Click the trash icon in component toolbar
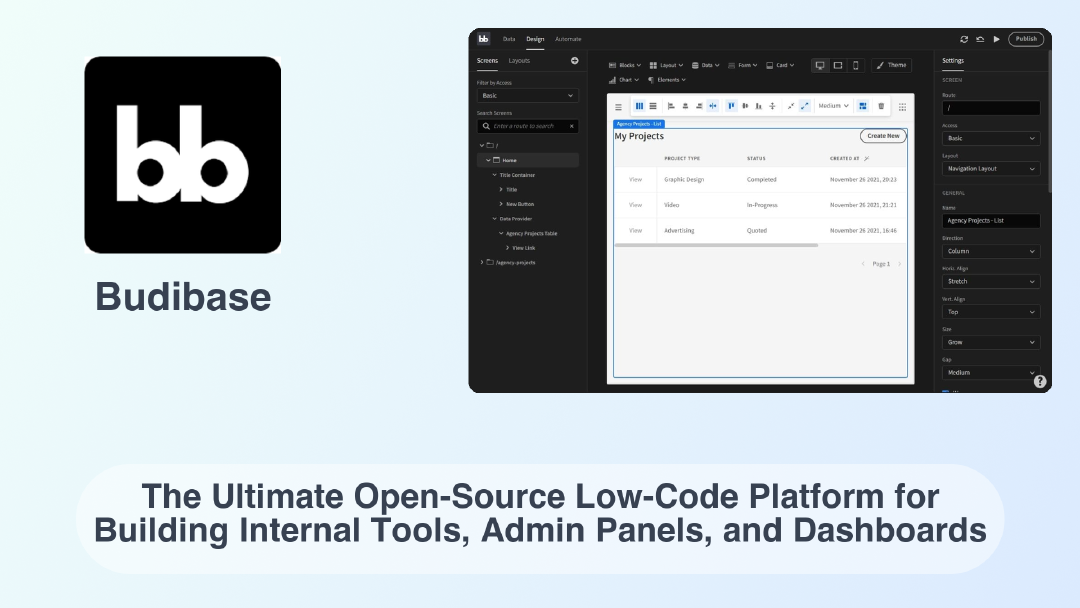Image resolution: width=1080 pixels, height=608 pixels. (x=880, y=105)
